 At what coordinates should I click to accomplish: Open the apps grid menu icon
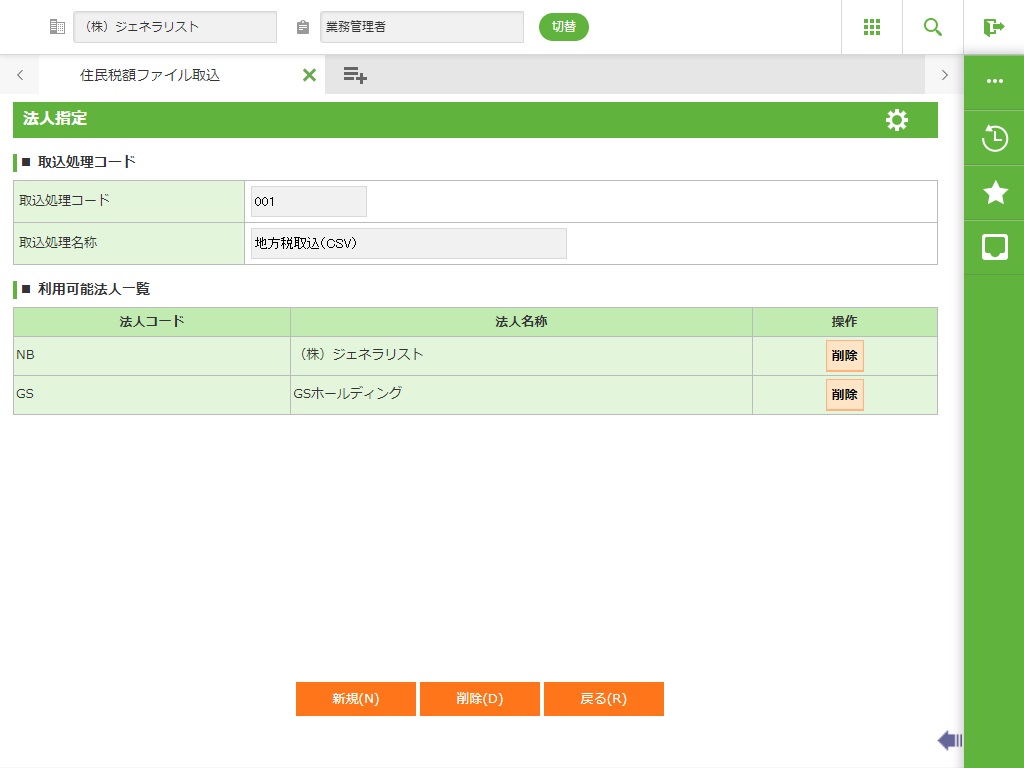tap(872, 27)
